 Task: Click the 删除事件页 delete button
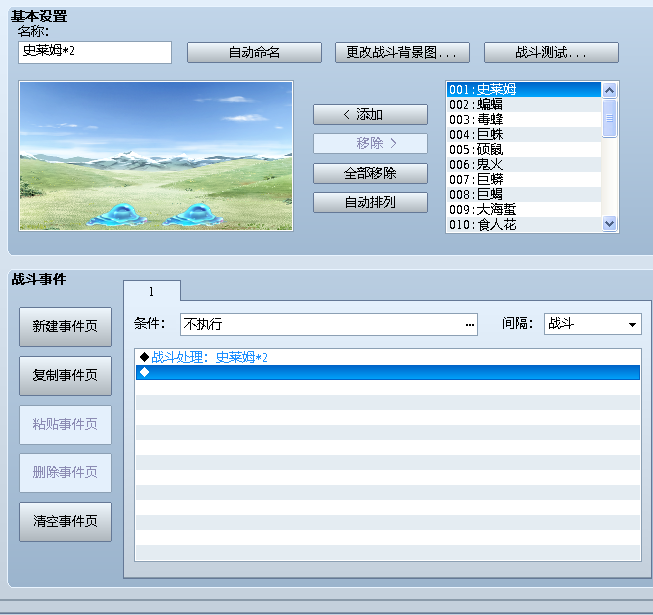point(65,473)
